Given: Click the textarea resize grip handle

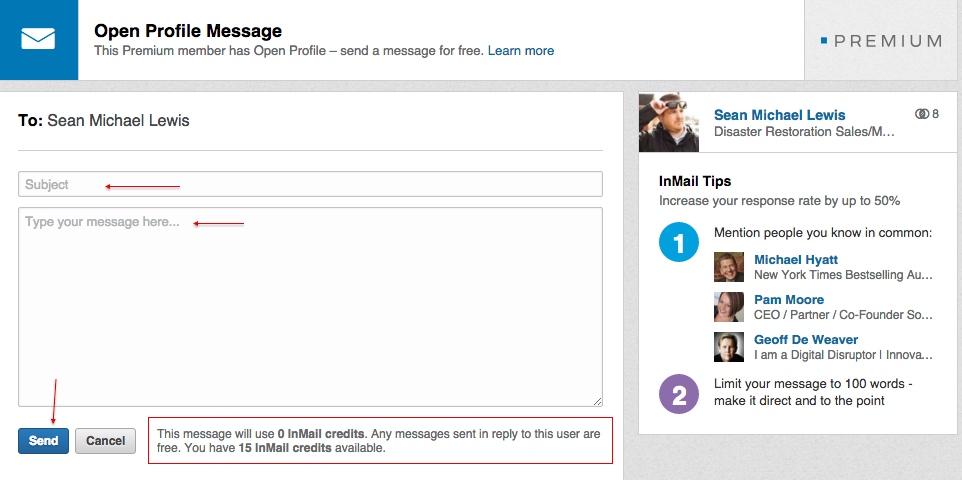Looking at the screenshot, I should coord(597,401).
